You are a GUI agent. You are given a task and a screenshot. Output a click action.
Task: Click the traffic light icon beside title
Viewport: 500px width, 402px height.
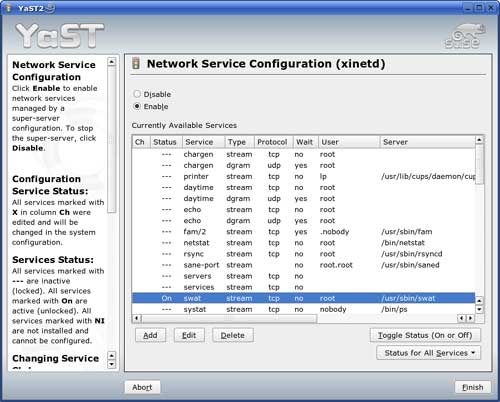coord(136,63)
